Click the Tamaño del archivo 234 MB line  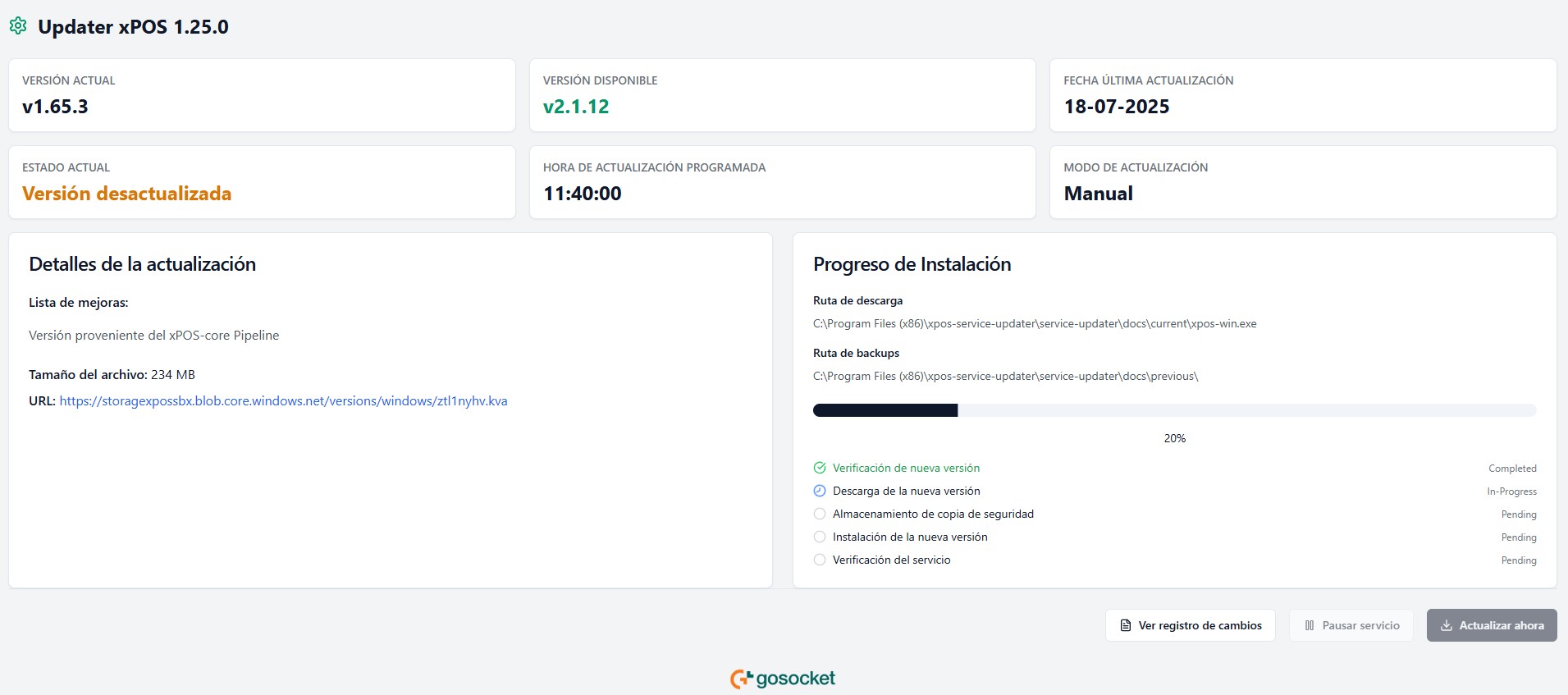pos(112,375)
